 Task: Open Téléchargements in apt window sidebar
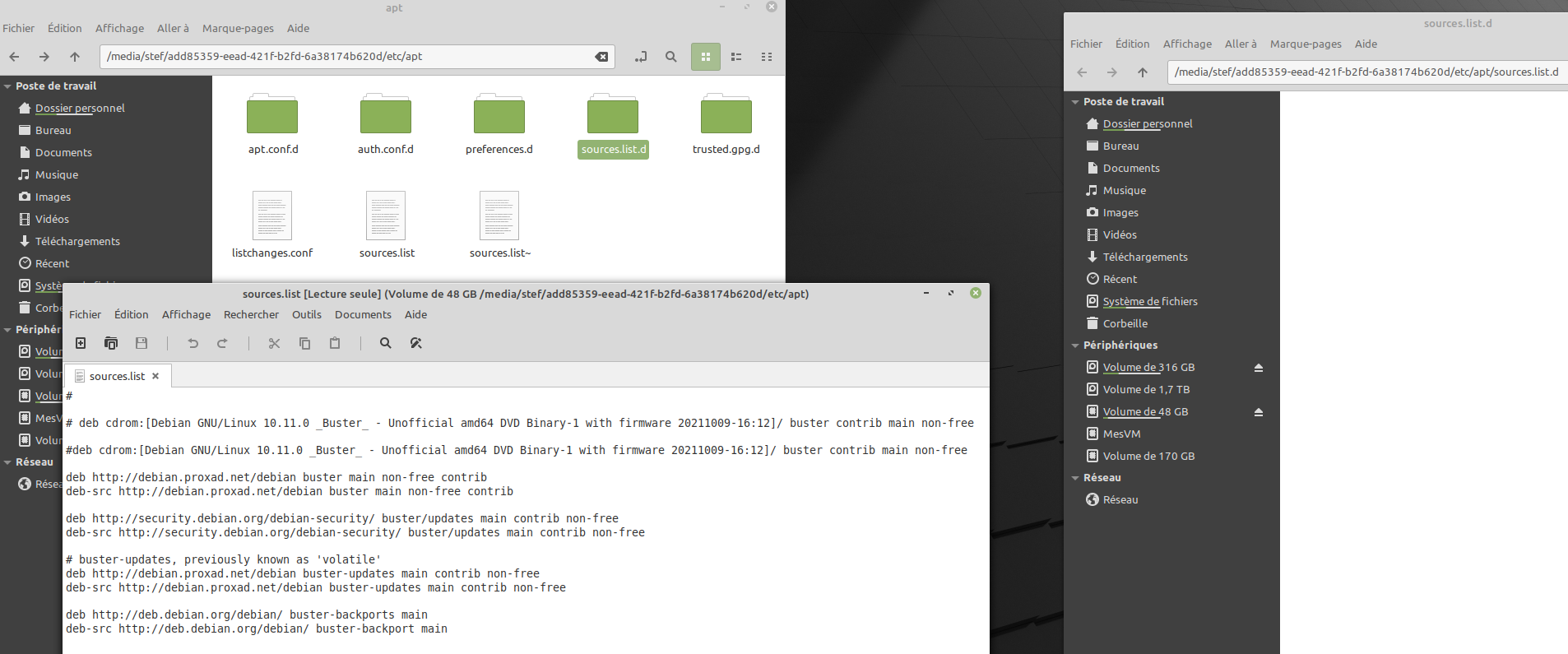point(77,242)
